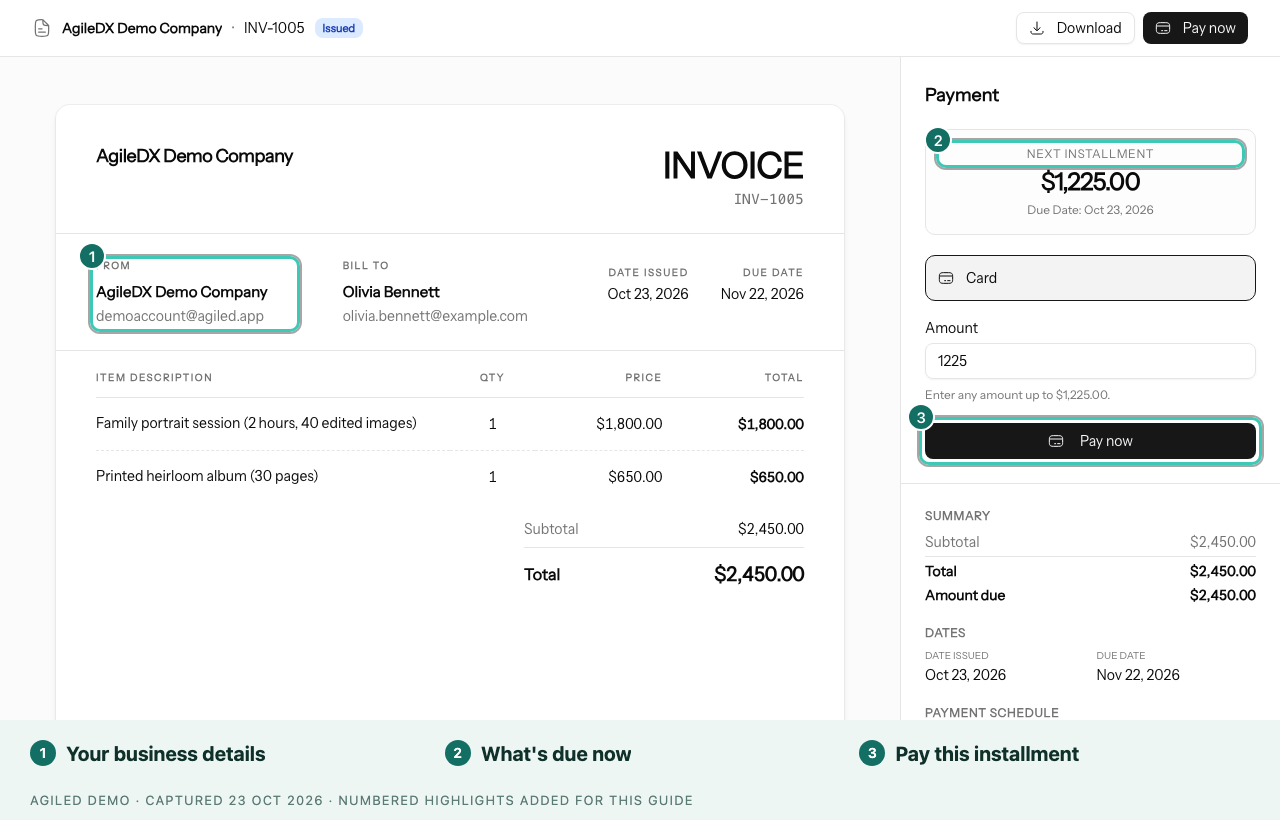Click the Amount due label in Summary
The width and height of the screenshot is (1280, 820).
965,595
